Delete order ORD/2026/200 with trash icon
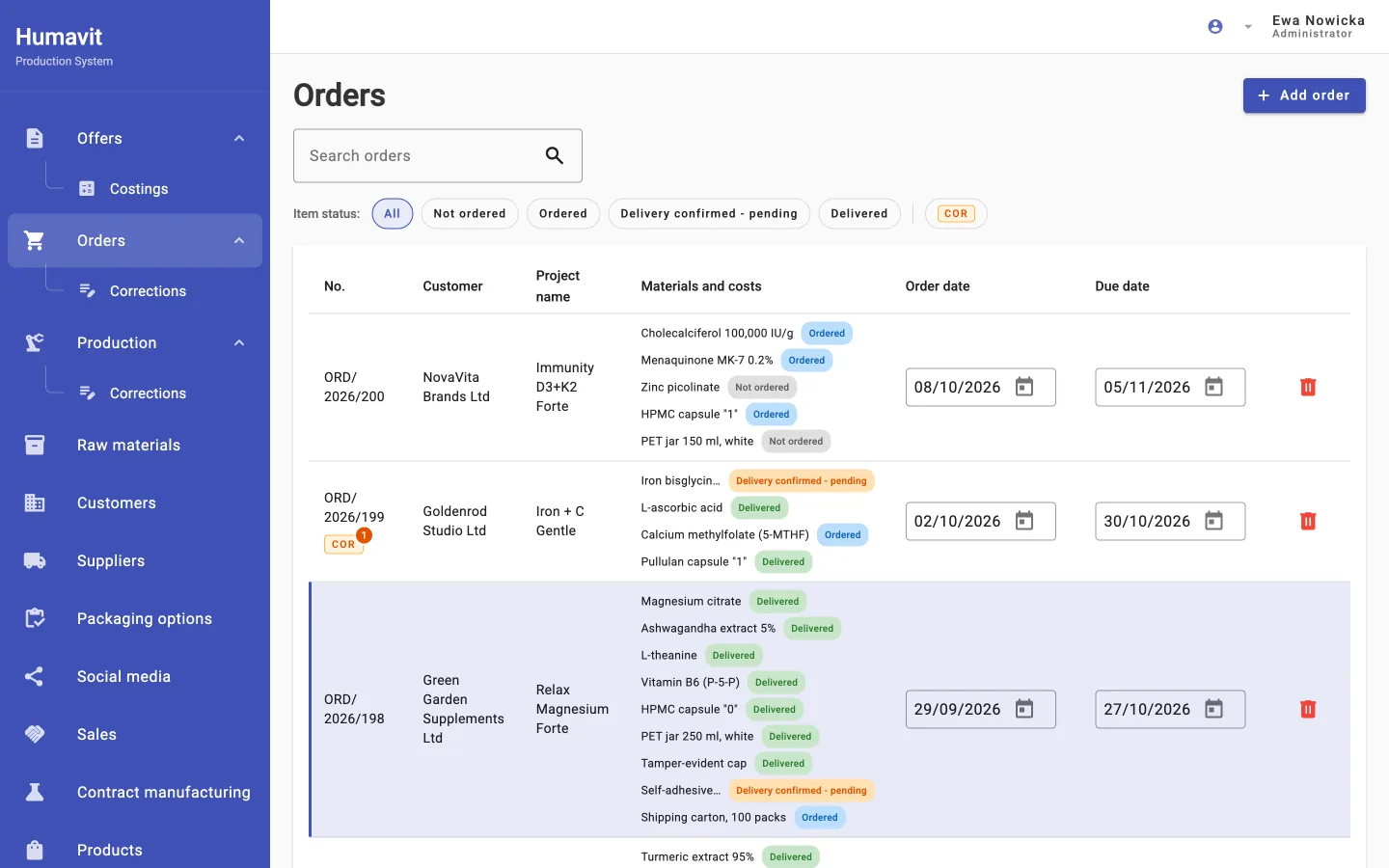 pyautogui.click(x=1308, y=387)
